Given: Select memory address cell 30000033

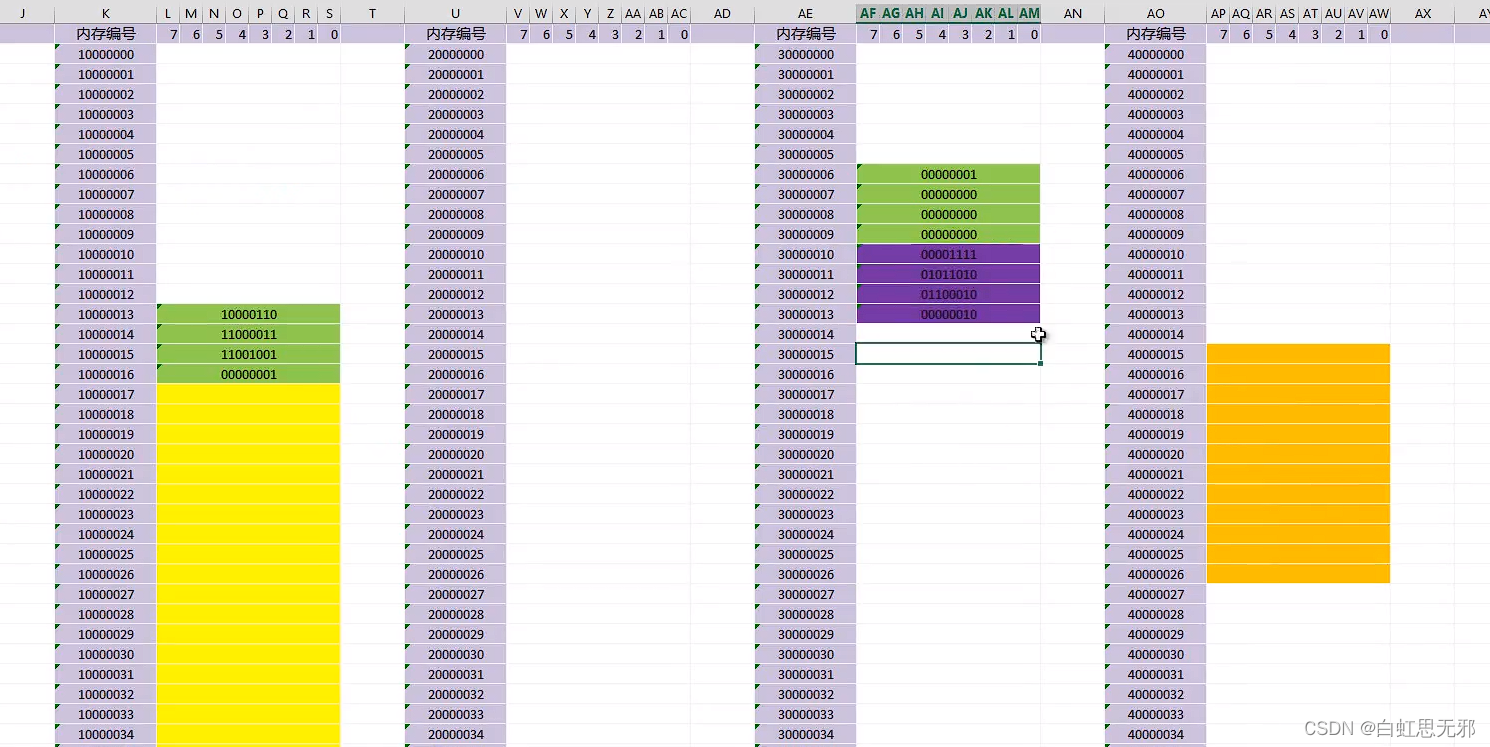Looking at the screenshot, I should [806, 714].
